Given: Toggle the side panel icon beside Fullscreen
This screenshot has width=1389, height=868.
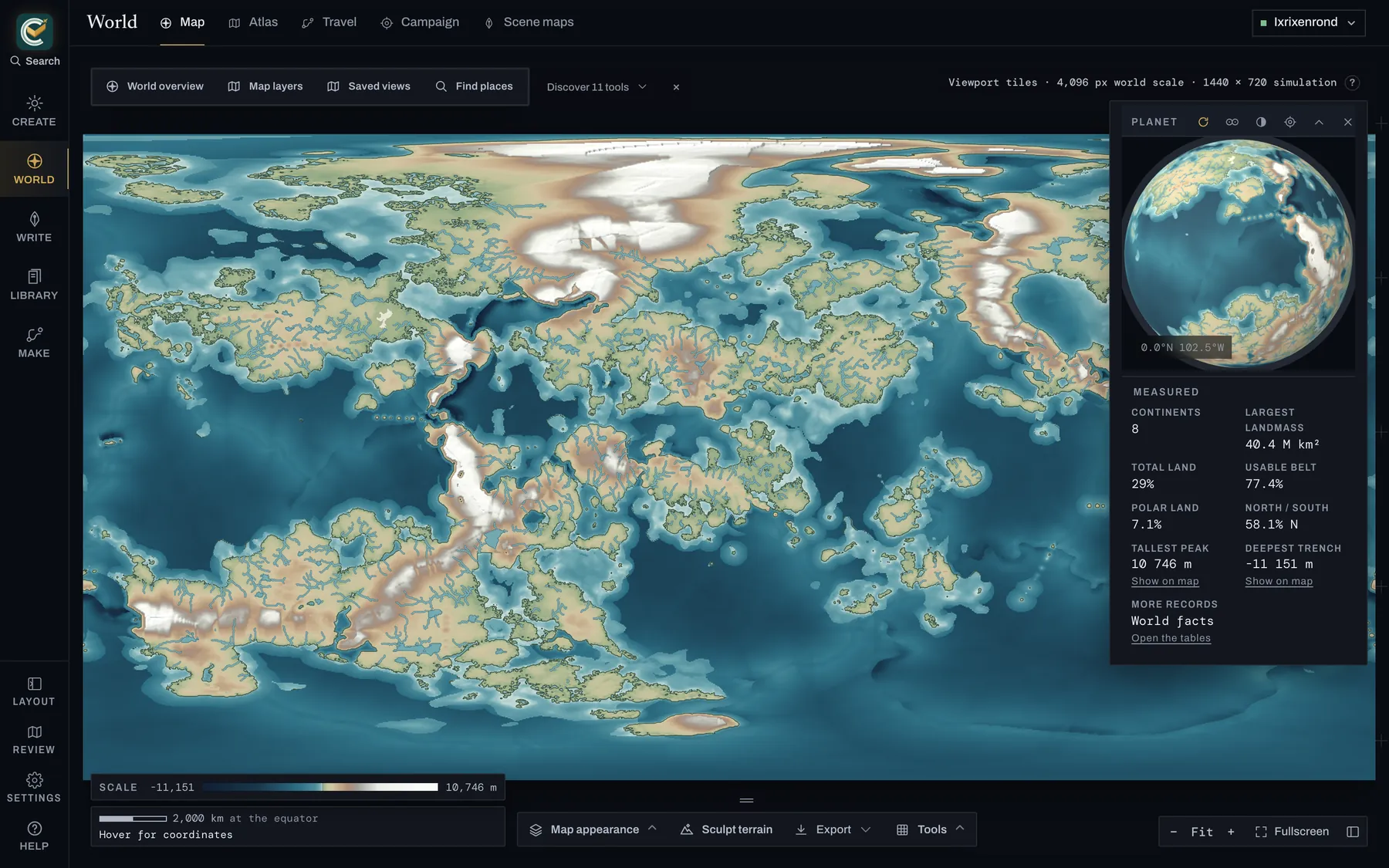Looking at the screenshot, I should 1353,832.
